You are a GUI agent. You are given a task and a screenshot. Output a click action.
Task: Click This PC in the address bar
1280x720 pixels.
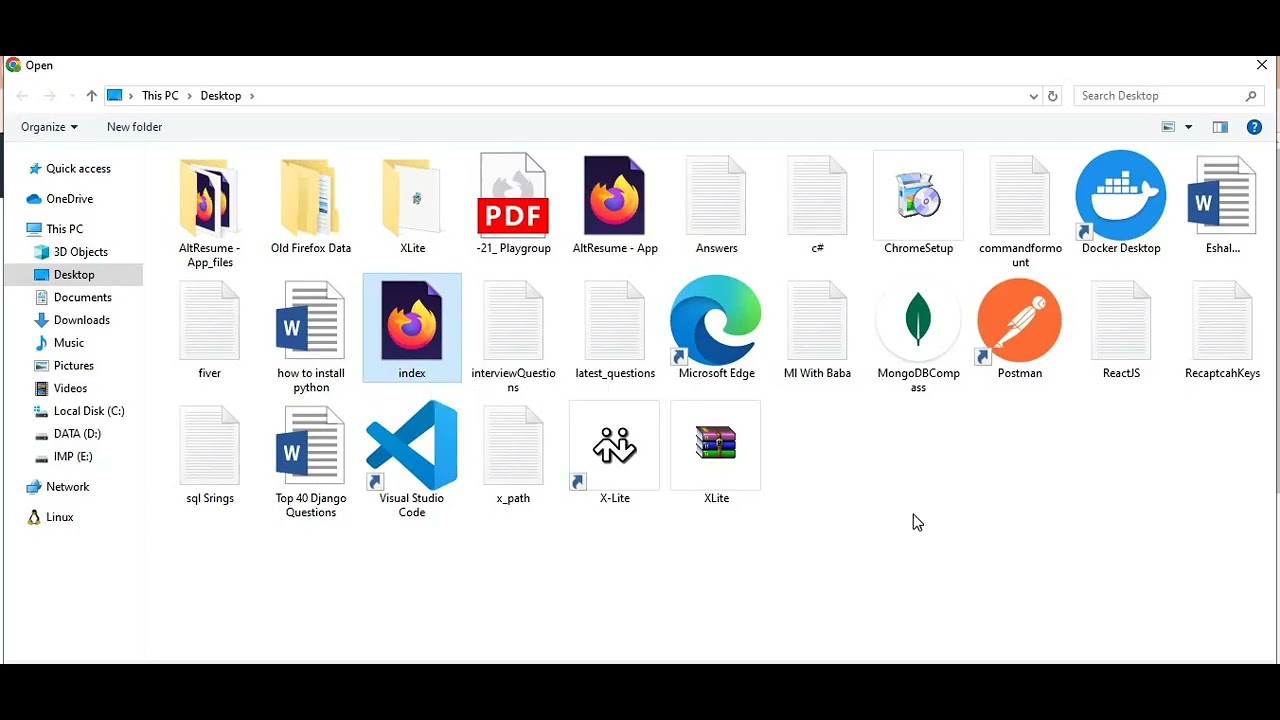[x=160, y=96]
